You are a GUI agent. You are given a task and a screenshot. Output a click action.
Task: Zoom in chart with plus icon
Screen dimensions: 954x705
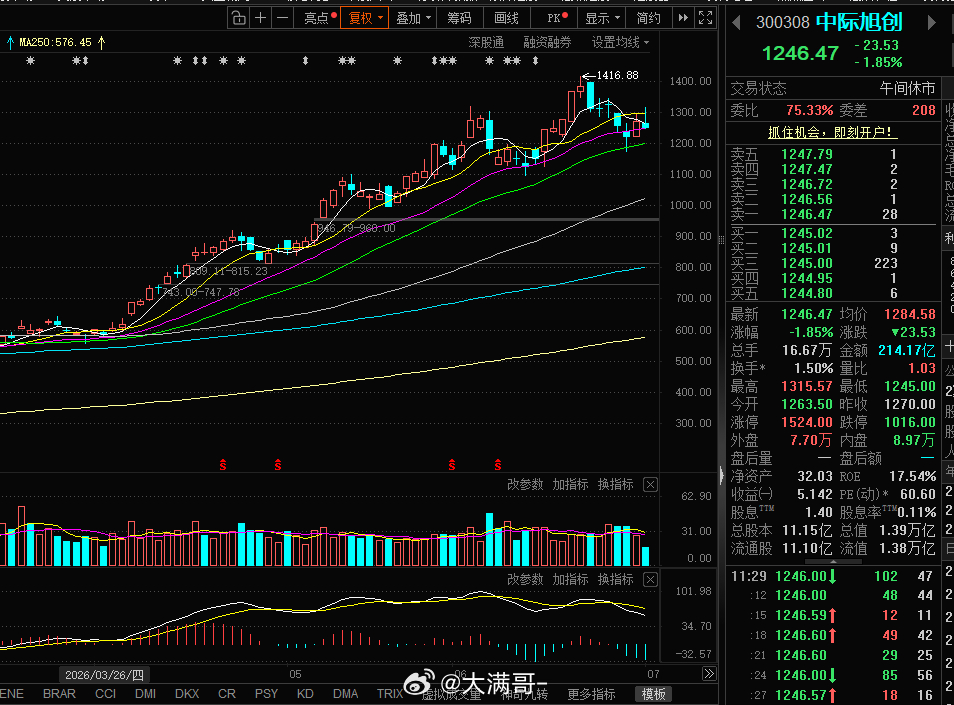click(x=260, y=18)
